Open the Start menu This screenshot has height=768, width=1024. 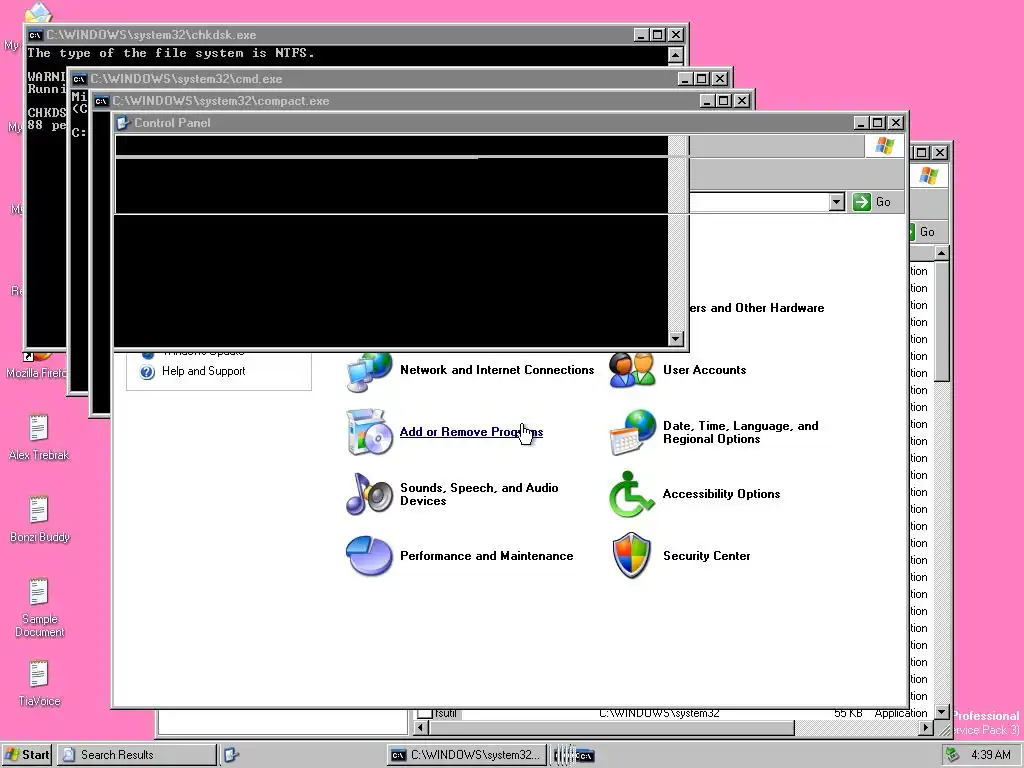[x=27, y=755]
